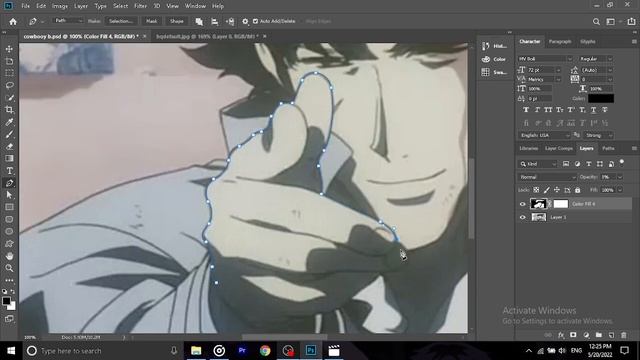Select the Brush tool
The image size is (640, 360).
pyautogui.click(x=9, y=134)
